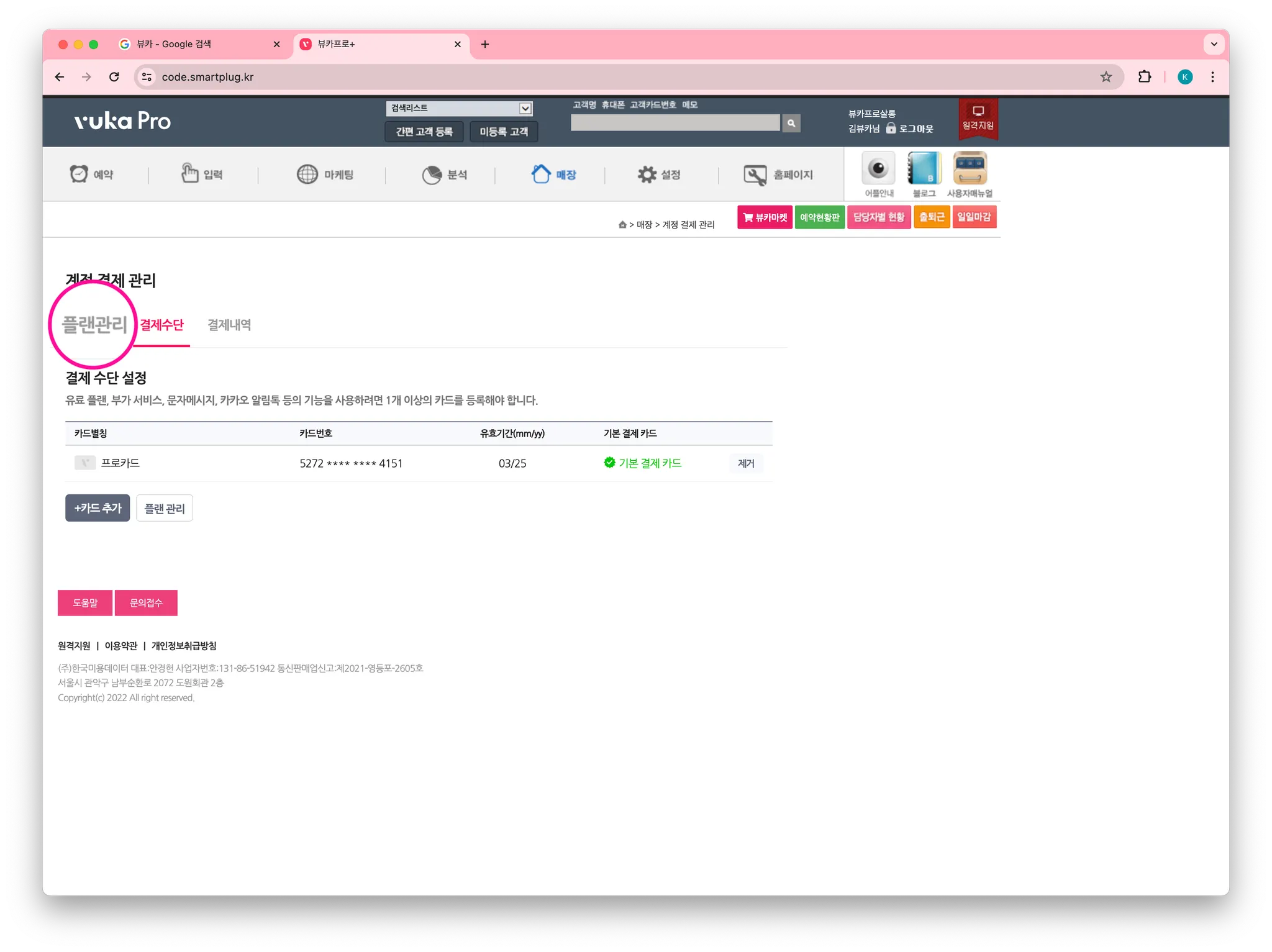Open Chrome tab search chevron
The height and width of the screenshot is (952, 1272).
pos(1214,44)
